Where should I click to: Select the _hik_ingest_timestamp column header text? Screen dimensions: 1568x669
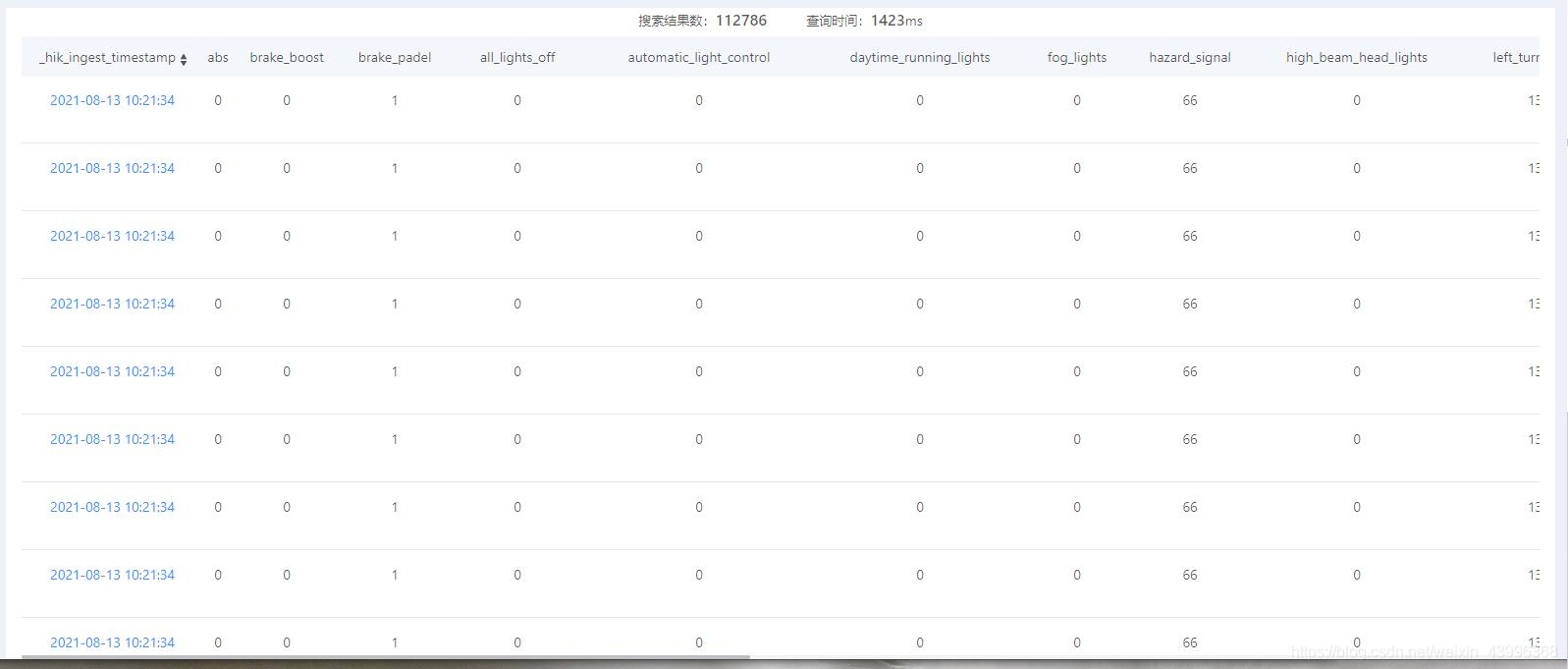coord(107,58)
